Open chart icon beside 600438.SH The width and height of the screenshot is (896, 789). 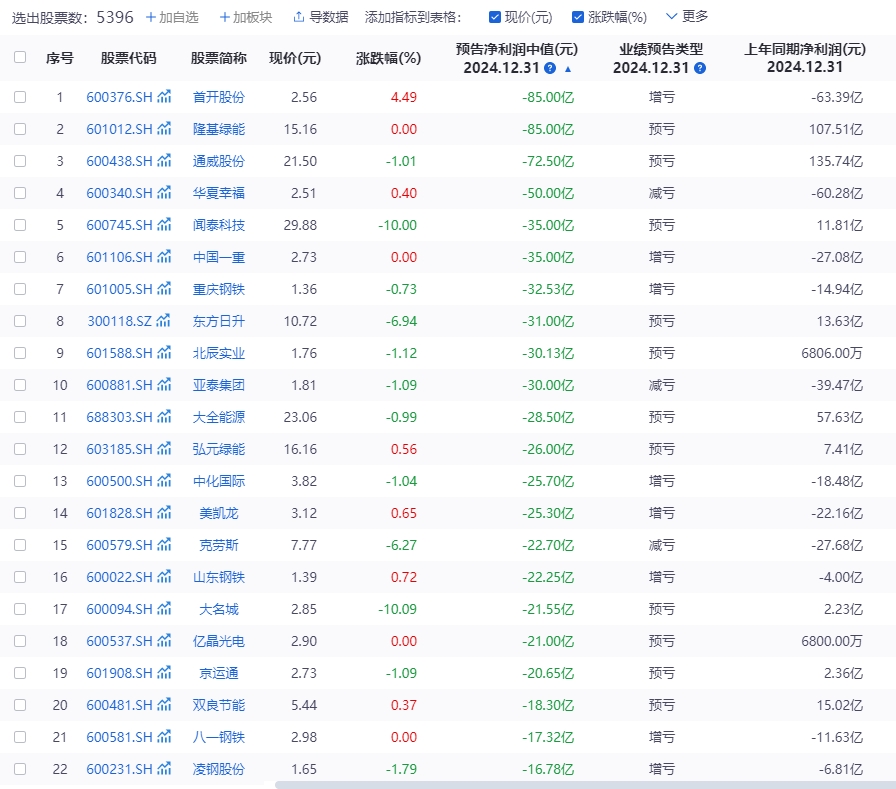[x=164, y=161]
